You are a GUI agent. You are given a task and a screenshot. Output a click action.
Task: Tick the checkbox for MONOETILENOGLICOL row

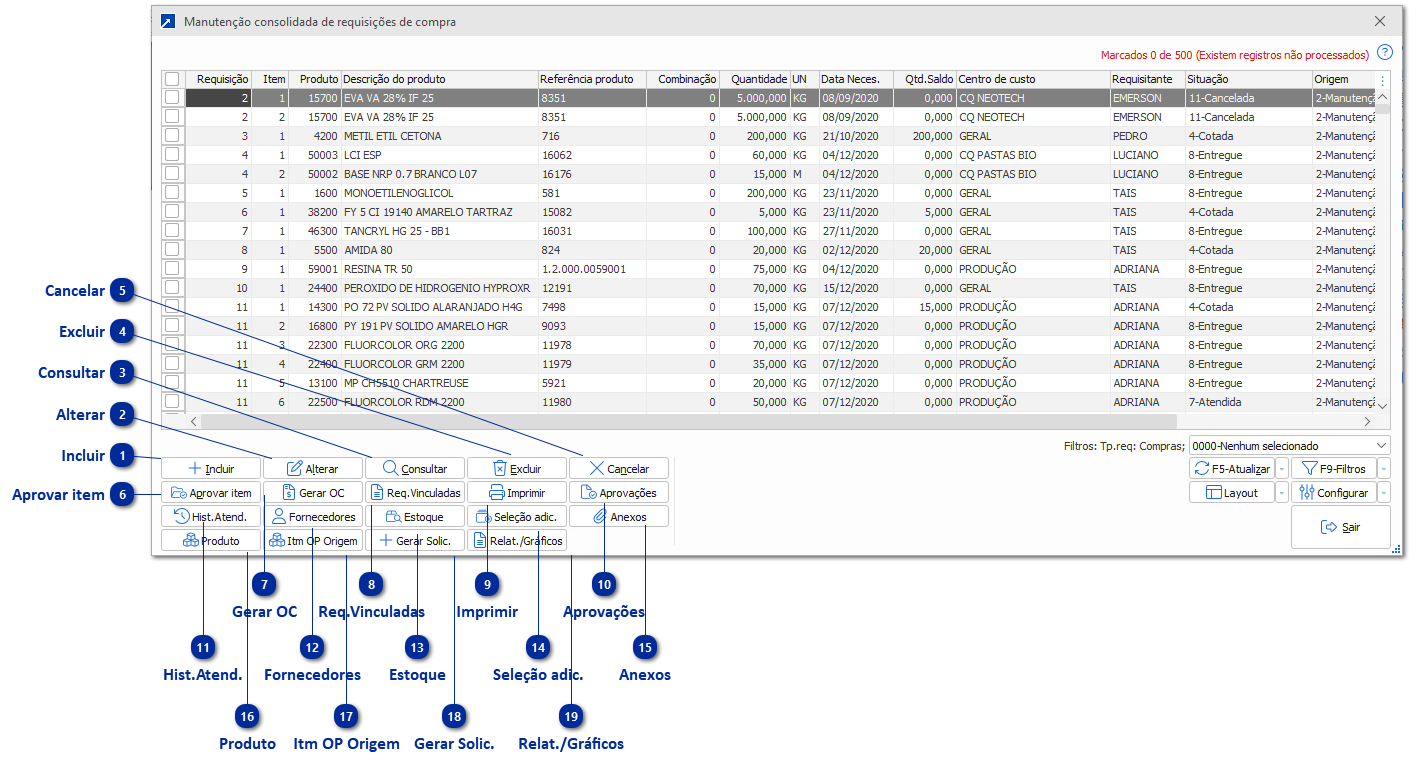[173, 193]
